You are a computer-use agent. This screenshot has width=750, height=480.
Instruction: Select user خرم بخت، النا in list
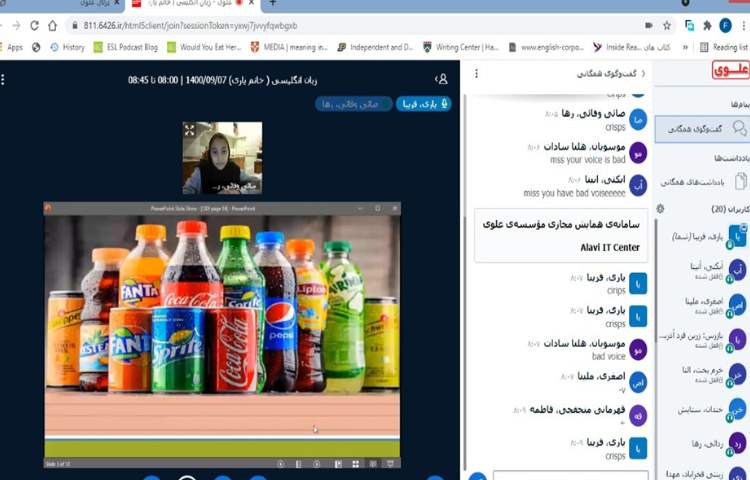click(x=706, y=374)
